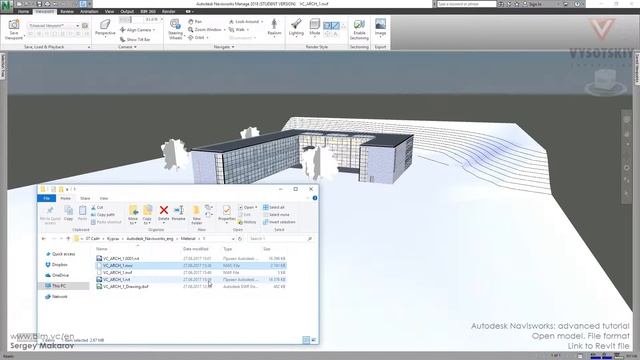Open the Perspective camera mode tool

(x=105, y=28)
